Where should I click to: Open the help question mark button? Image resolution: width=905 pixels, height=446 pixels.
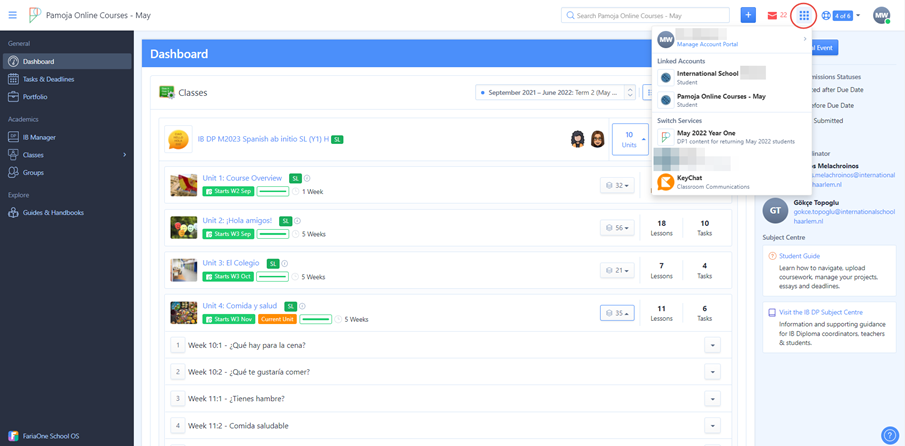(x=889, y=434)
